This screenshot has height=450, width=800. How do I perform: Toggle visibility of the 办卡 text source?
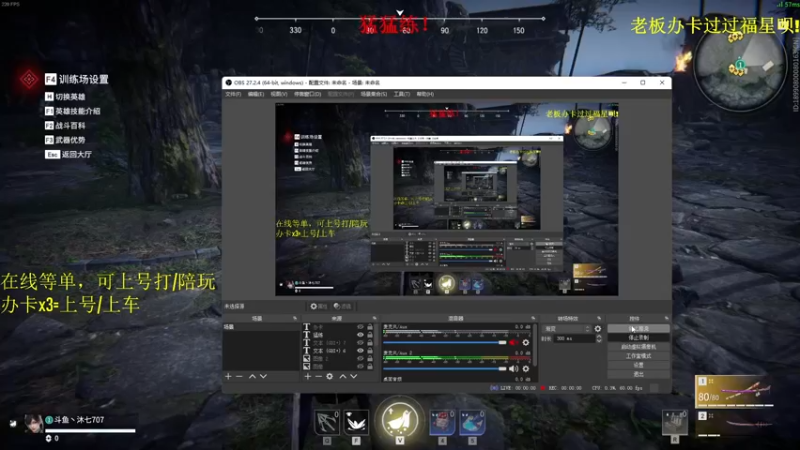(x=360, y=327)
